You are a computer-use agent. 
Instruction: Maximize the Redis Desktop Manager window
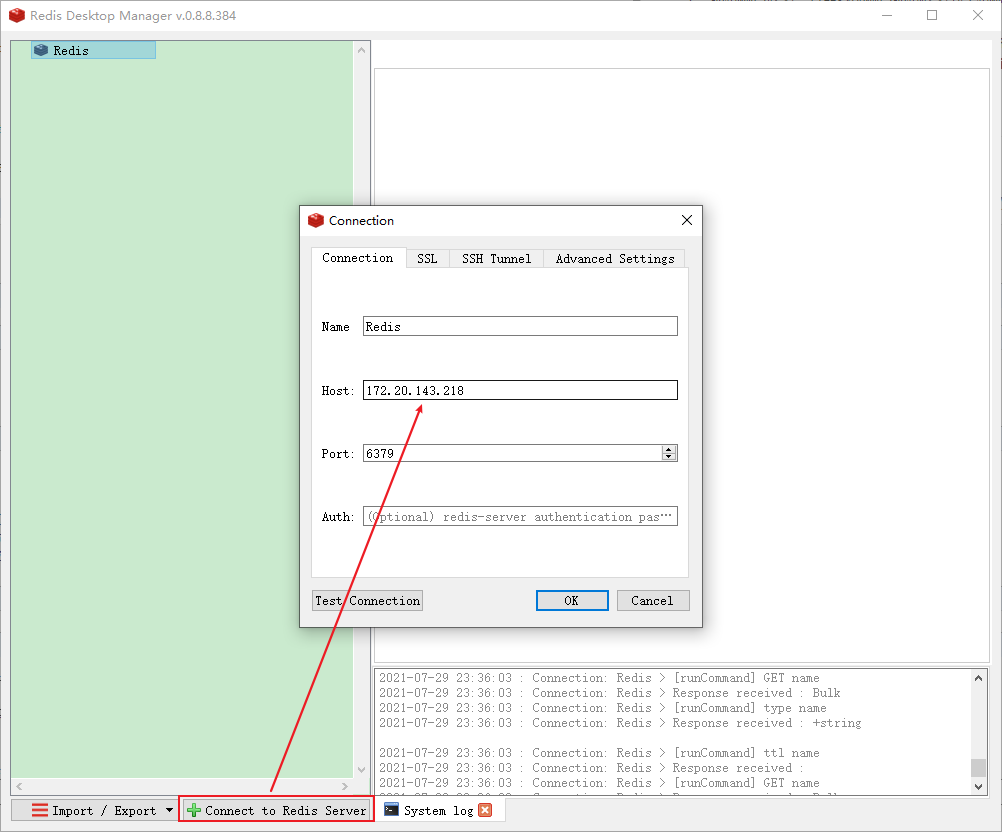click(932, 15)
